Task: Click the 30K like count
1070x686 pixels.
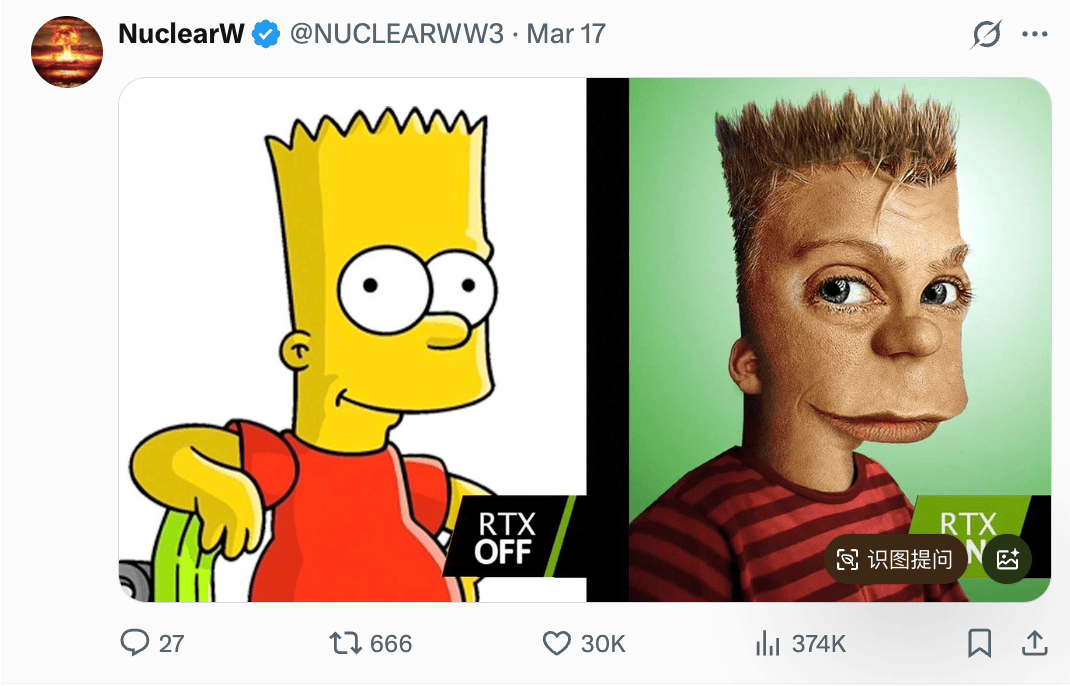Action: point(603,644)
